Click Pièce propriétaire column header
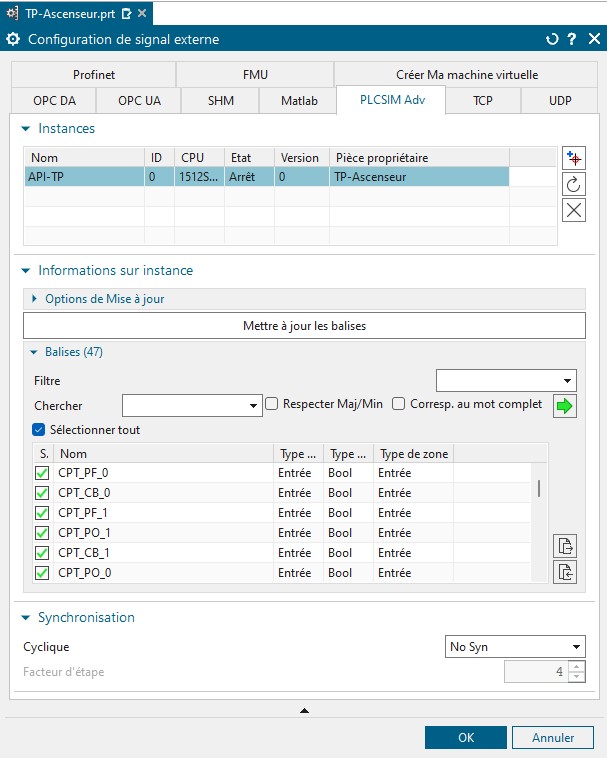Screen dimensions: 607x758 coord(419,158)
